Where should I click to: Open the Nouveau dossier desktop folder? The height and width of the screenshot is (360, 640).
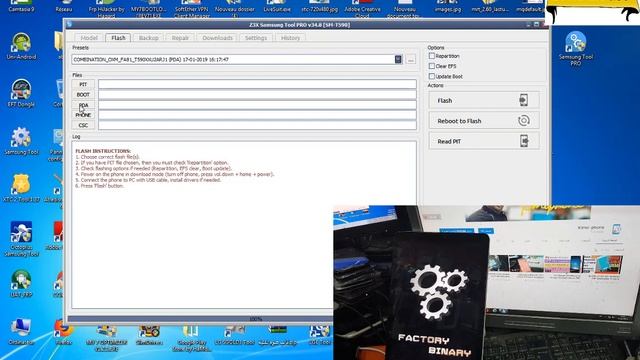click(234, 8)
